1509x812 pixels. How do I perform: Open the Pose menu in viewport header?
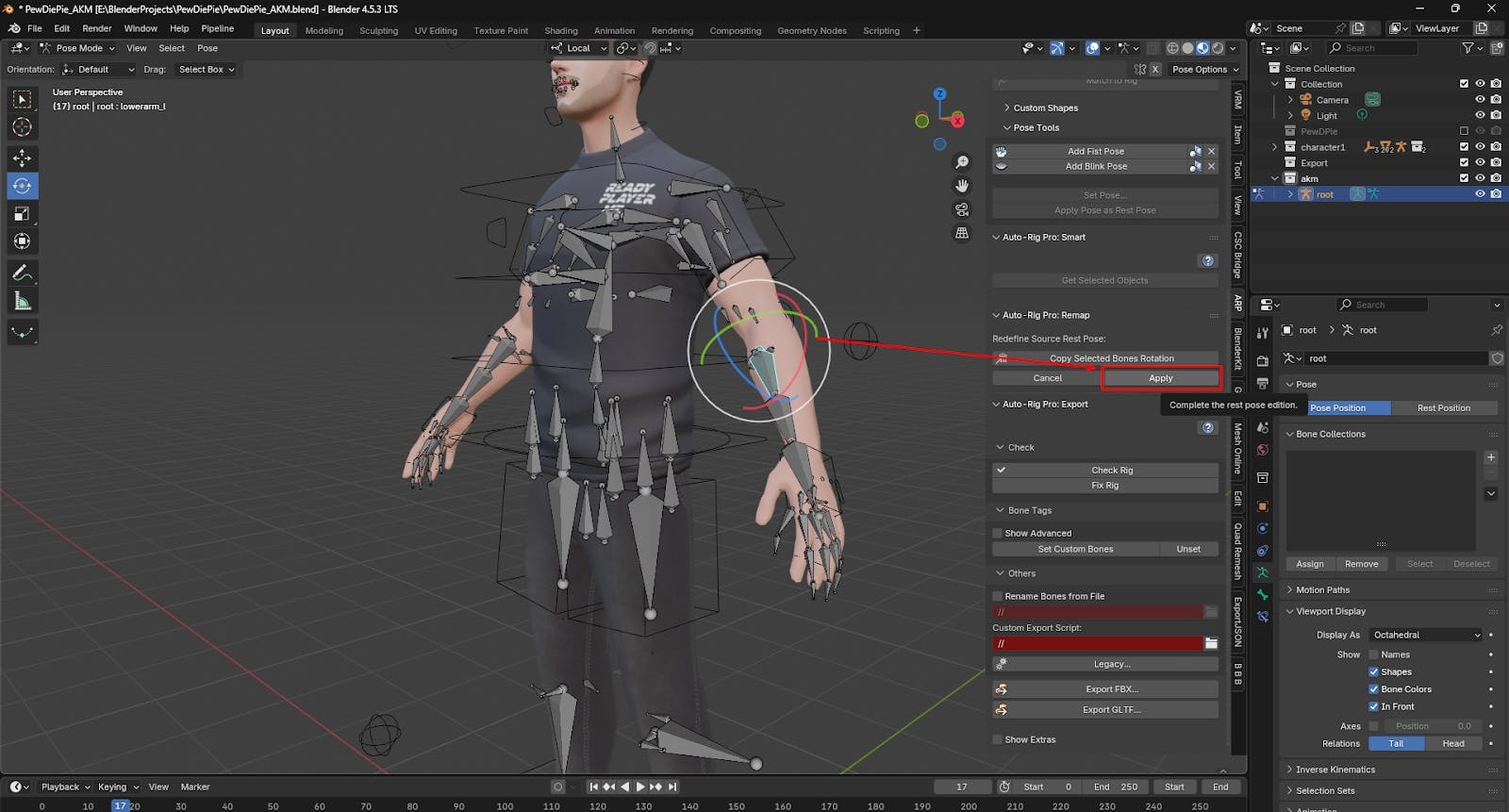[207, 48]
